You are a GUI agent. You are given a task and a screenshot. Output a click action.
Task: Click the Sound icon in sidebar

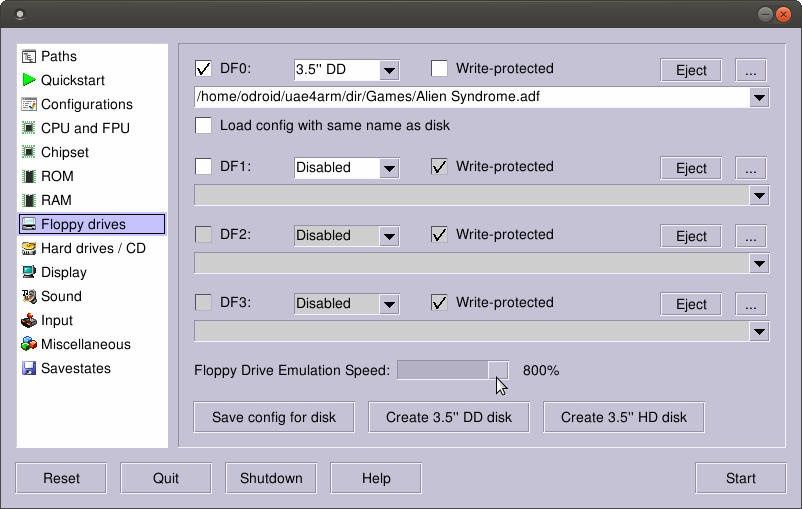(29, 296)
